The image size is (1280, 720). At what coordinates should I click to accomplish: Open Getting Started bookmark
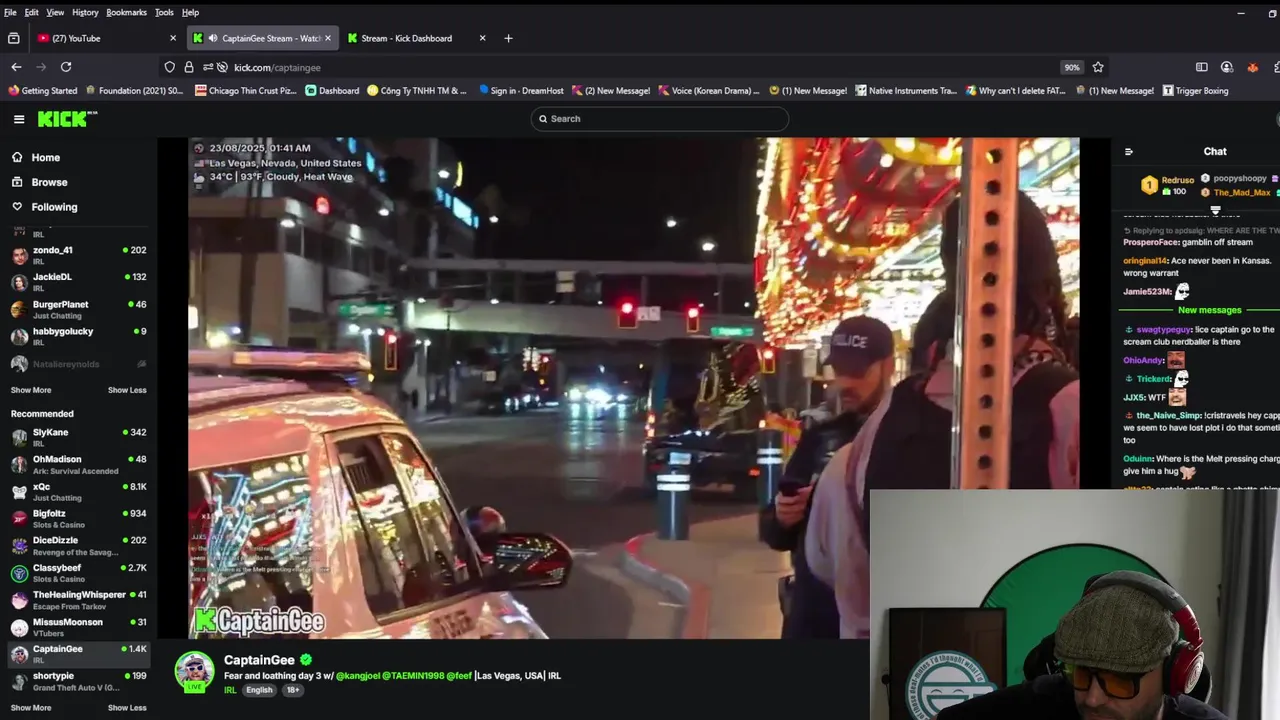43,91
